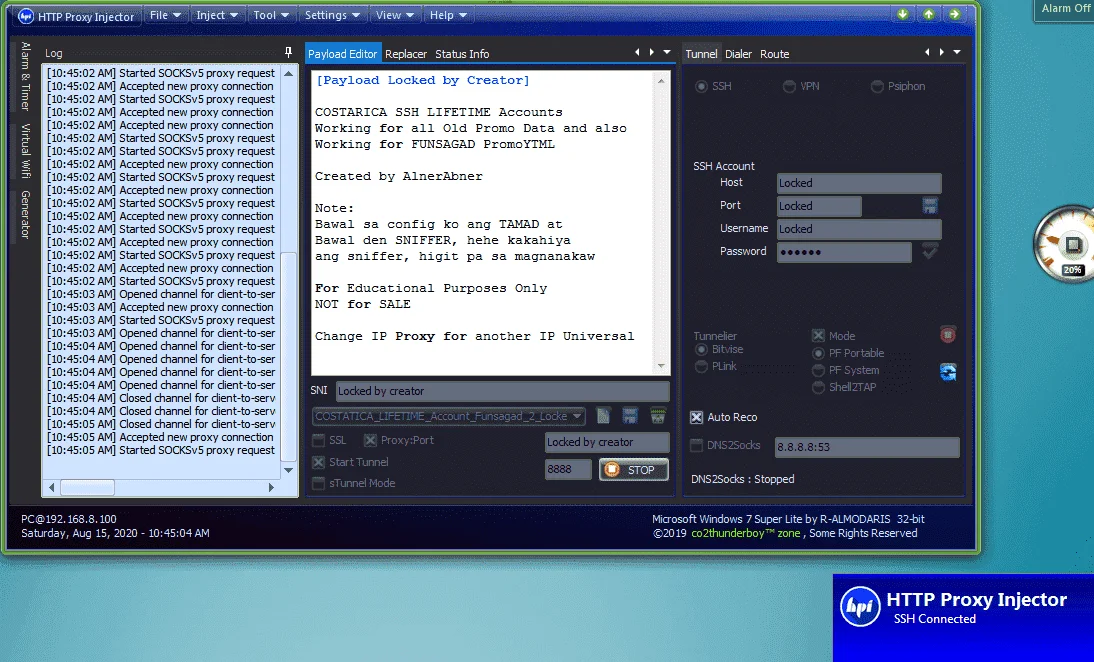
Task: Toggle the Proxy:Port checkbox
Action: 370,440
